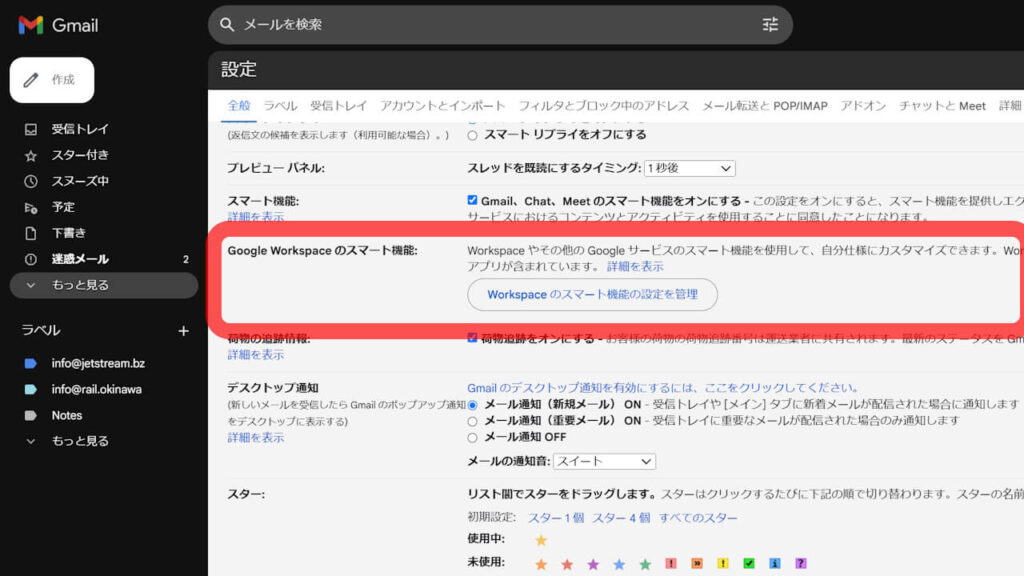This screenshot has width=1024, height=576.
Task: Click Workspace のスマート機能の設定を管理
Action: pos(592,295)
